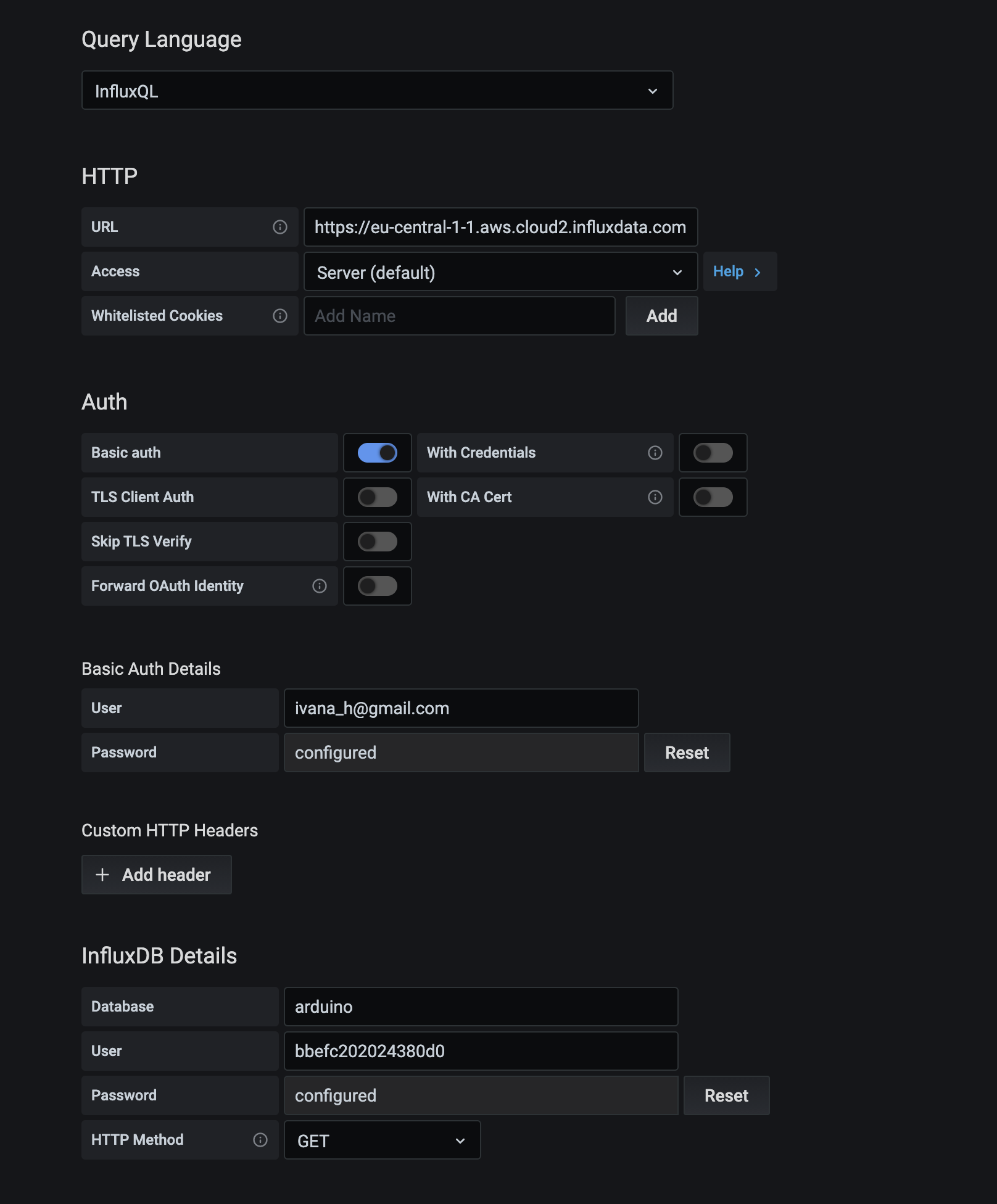Disable the Basic auth toggle

tap(378, 453)
